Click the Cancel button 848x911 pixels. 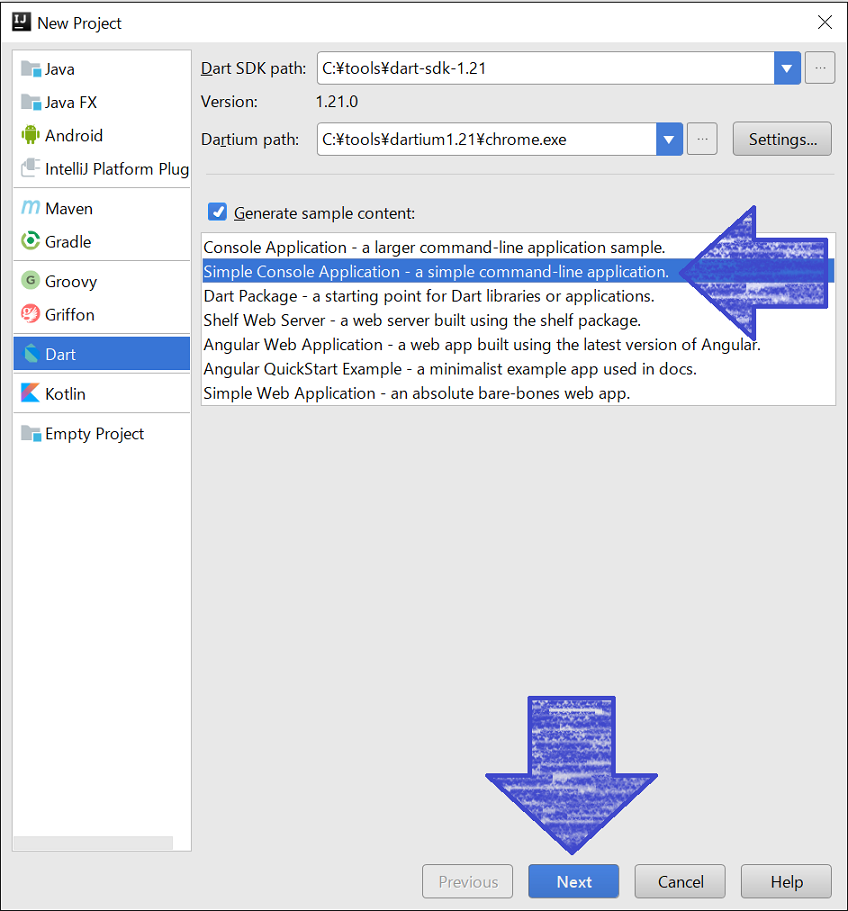point(680,881)
